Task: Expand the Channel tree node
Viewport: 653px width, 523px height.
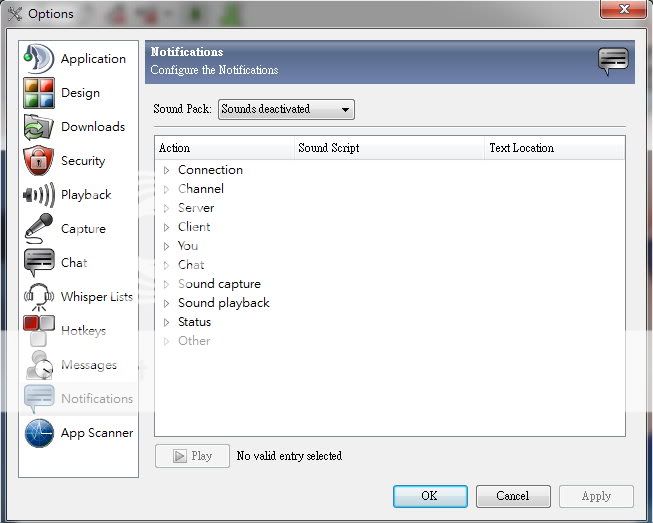Action: click(167, 189)
